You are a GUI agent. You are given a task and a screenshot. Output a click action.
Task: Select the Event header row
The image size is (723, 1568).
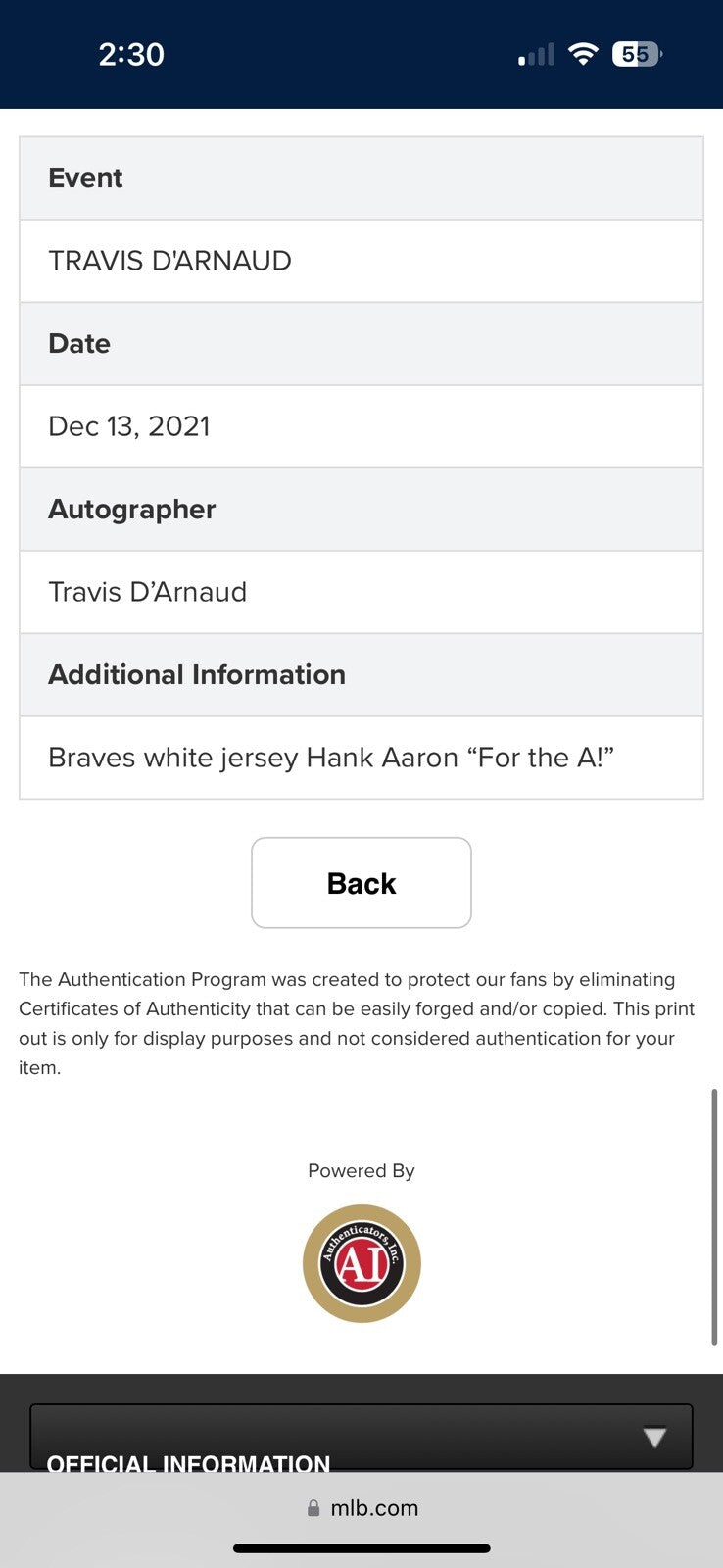tap(361, 178)
